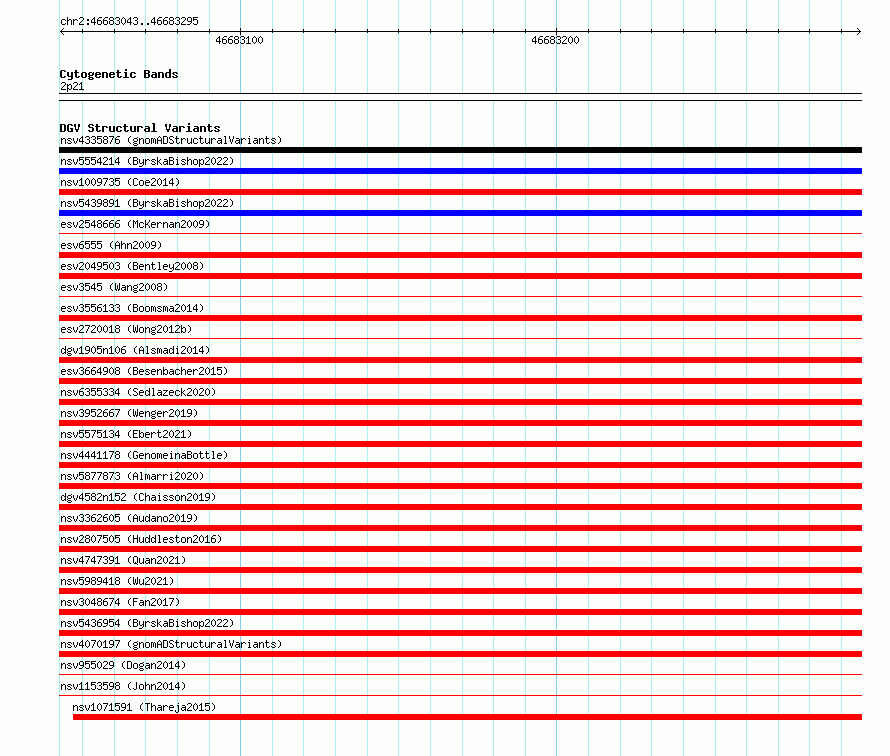Screen dimensions: 890x756
Task: Click the chr2:46683043..46683295 region label
Action: [x=129, y=21]
